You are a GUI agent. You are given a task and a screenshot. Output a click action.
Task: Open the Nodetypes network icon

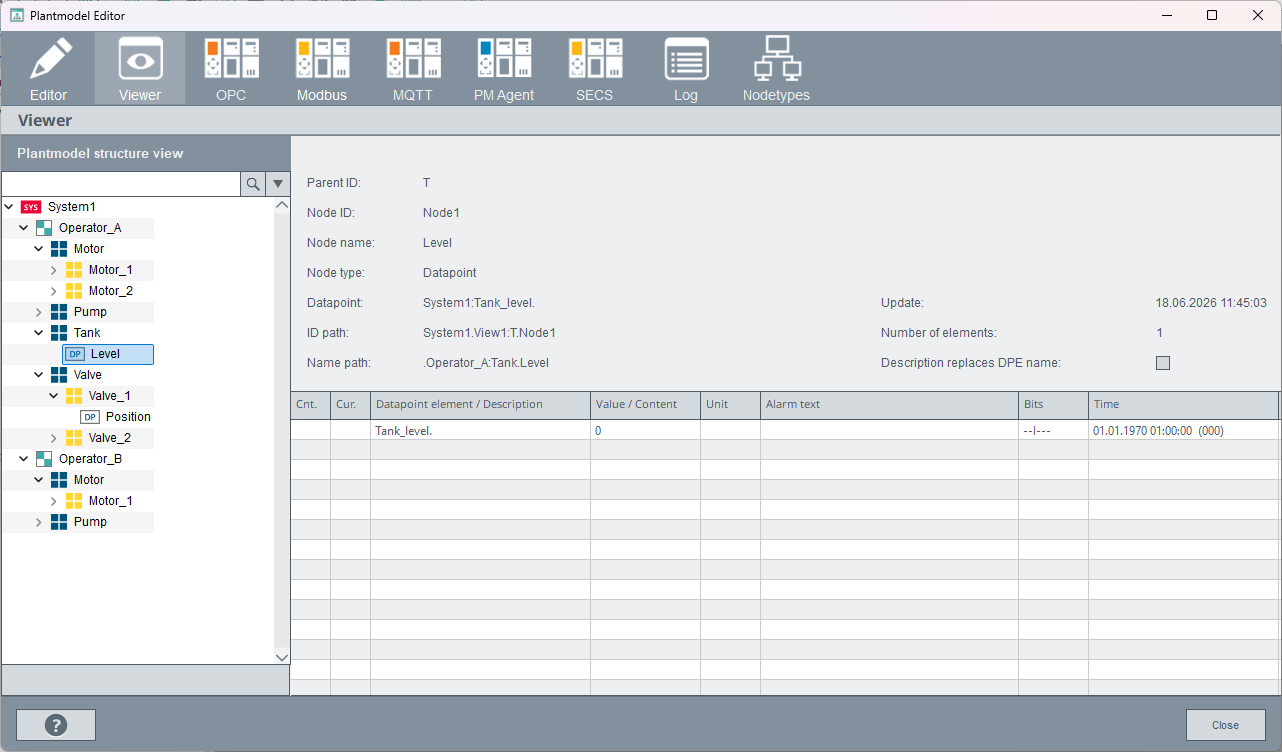(x=777, y=58)
